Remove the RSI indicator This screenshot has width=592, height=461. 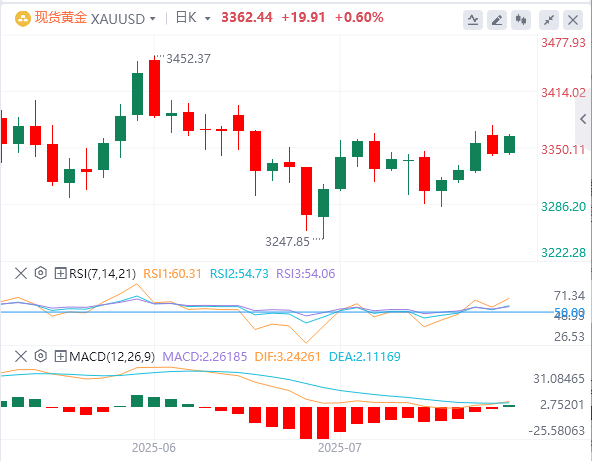[21, 273]
